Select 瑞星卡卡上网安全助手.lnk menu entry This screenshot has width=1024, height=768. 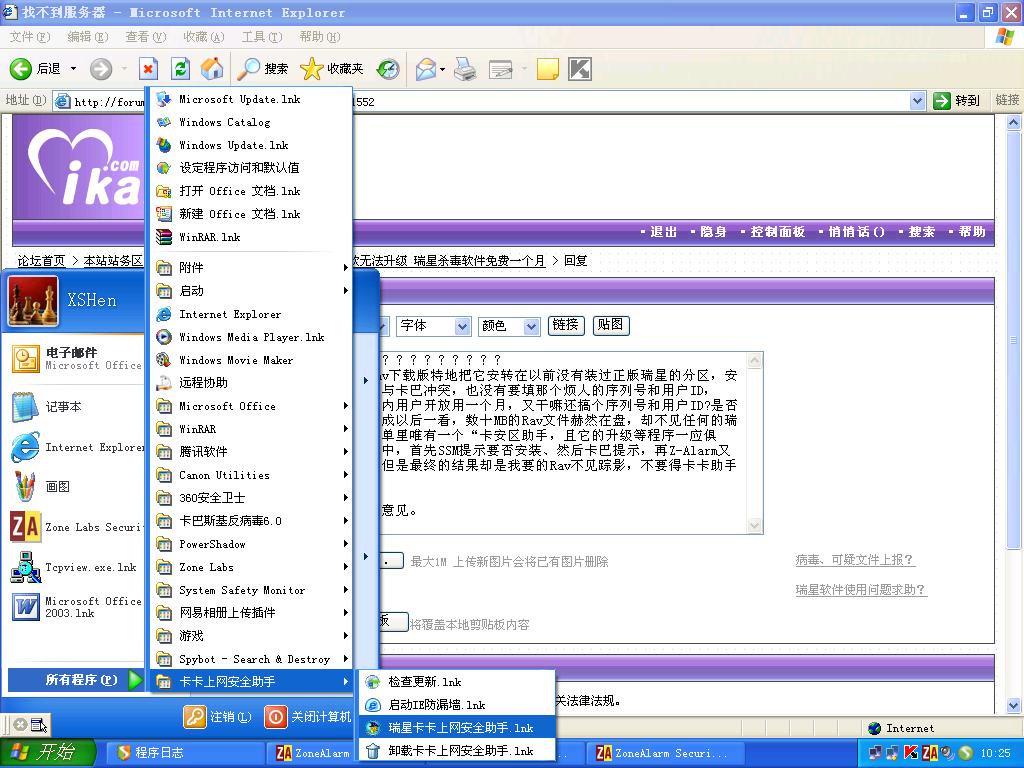(460, 728)
